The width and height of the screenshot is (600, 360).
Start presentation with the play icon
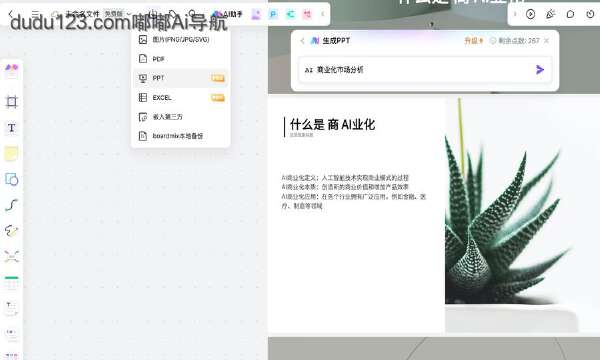click(530, 15)
